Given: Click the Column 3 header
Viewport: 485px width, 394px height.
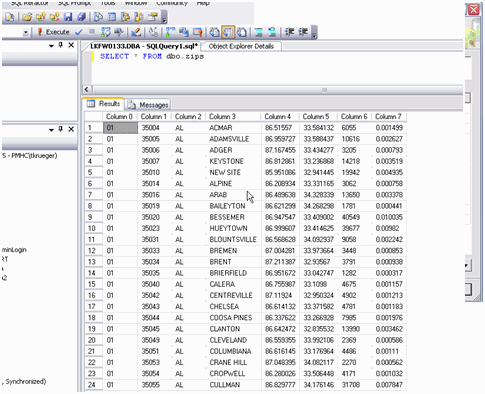Looking at the screenshot, I should [233, 117].
